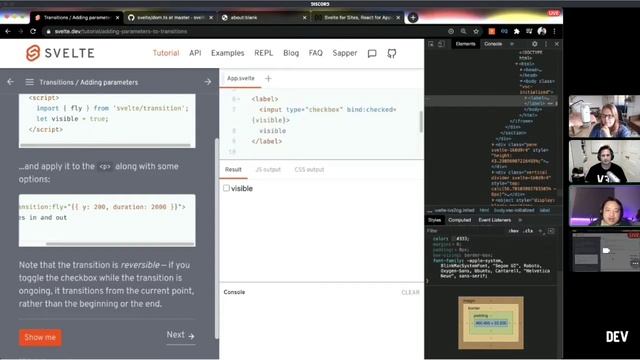Image resolution: width=640 pixels, height=360 pixels.
Task: Collapse the html node in Elements tree
Action: (x=517, y=64)
